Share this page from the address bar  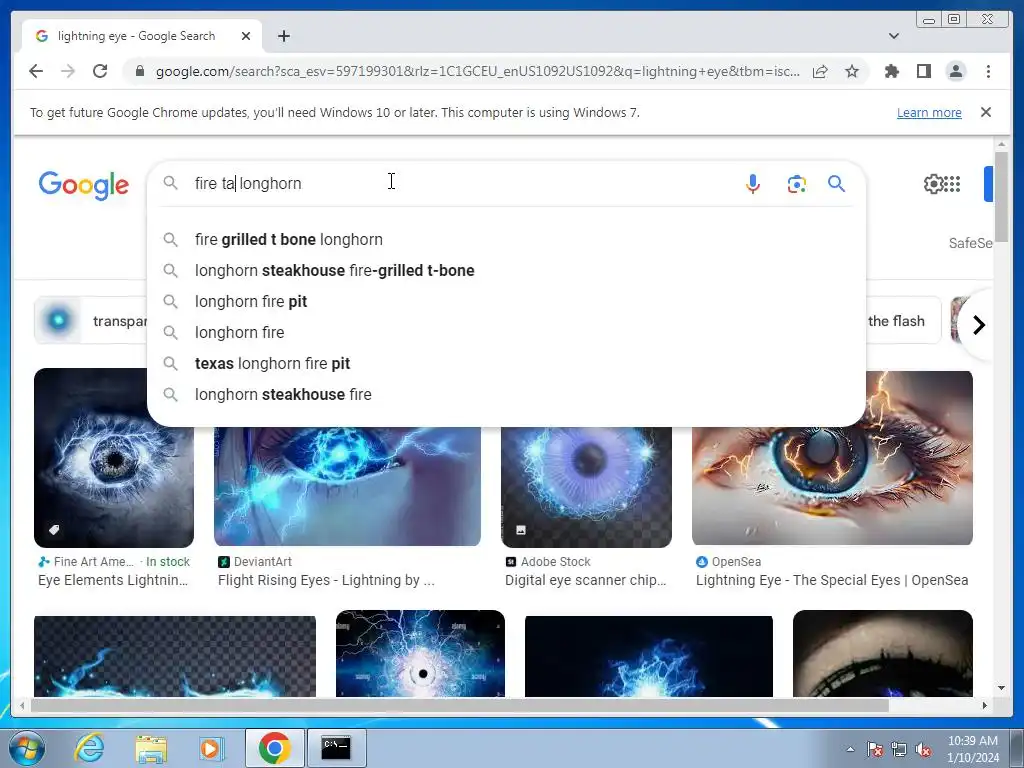[820, 71]
